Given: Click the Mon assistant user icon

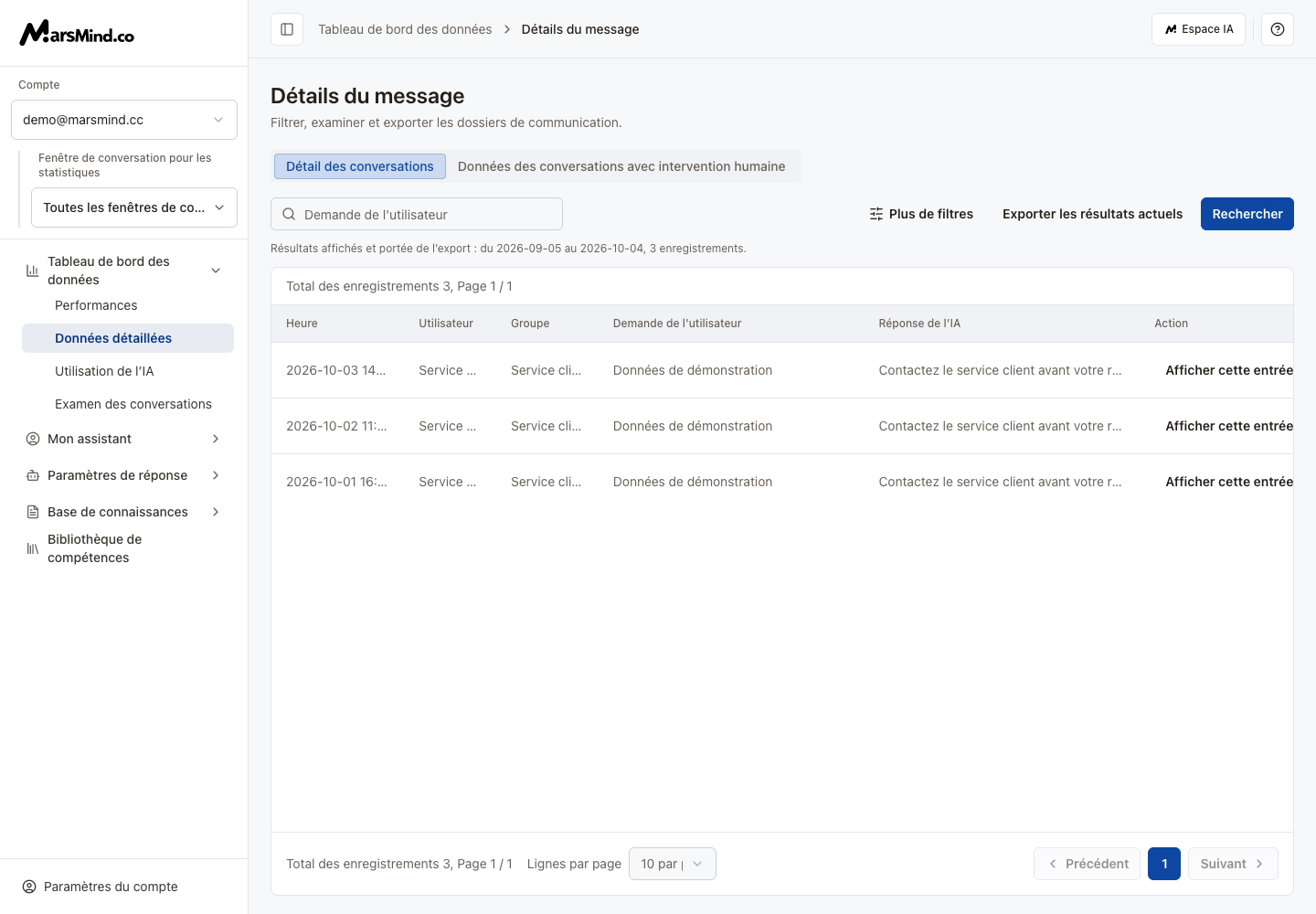Looking at the screenshot, I should tap(33, 439).
